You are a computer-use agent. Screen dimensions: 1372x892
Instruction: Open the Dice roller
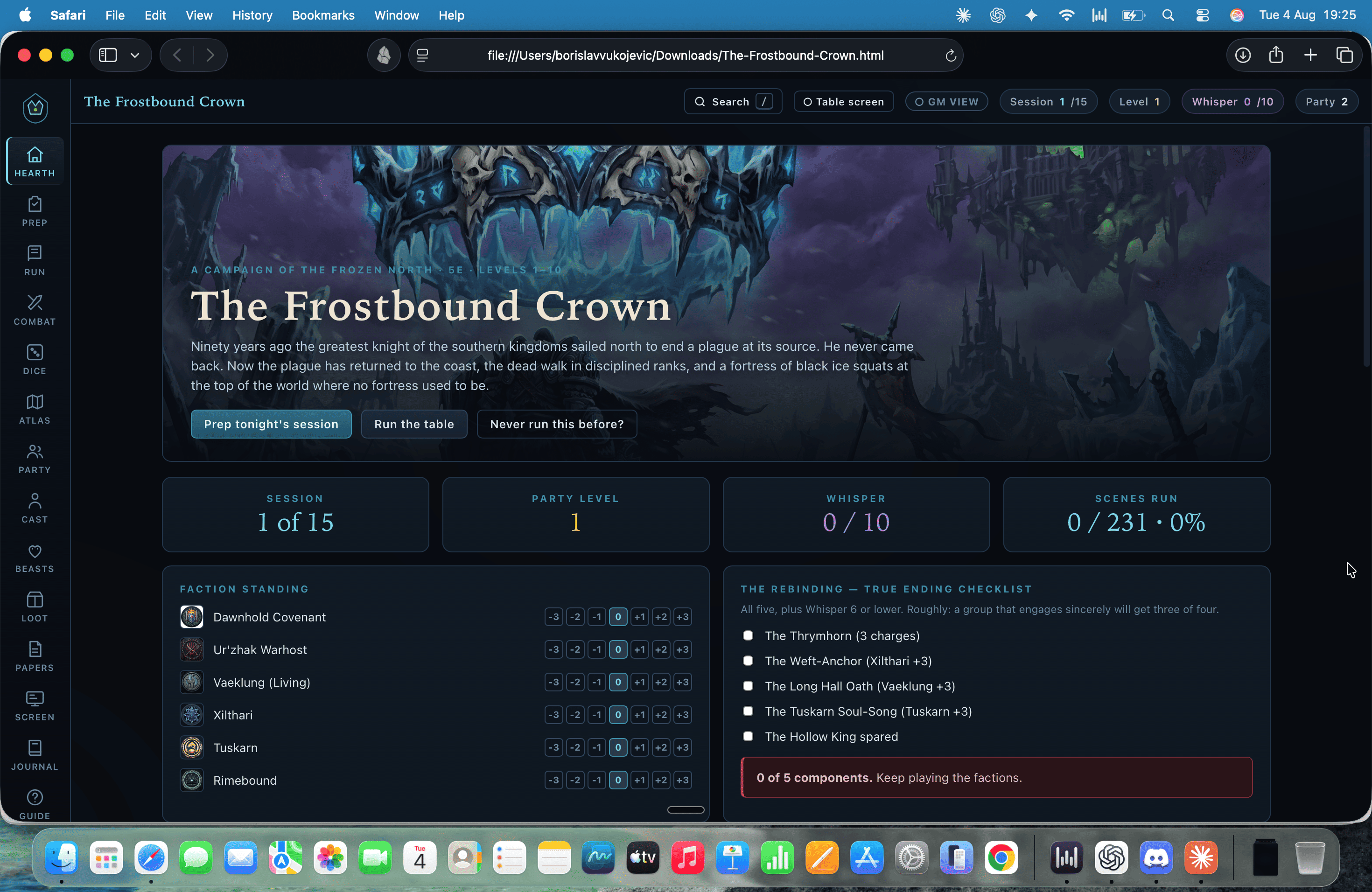[x=35, y=360]
